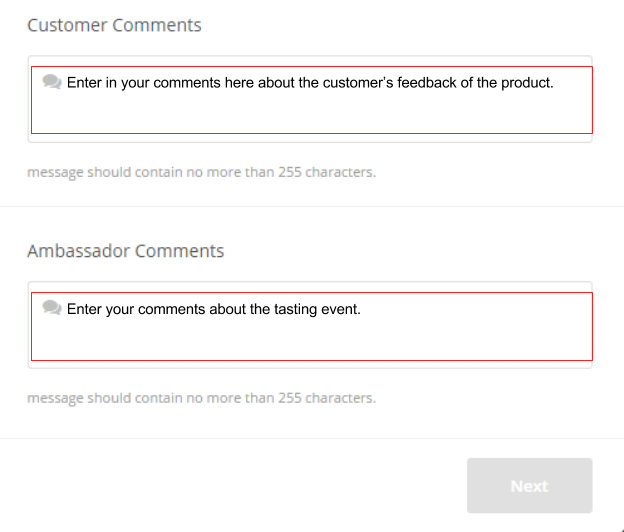Click the speech bubble icon in Ambassador Comments
624x532 pixels.
52,308
